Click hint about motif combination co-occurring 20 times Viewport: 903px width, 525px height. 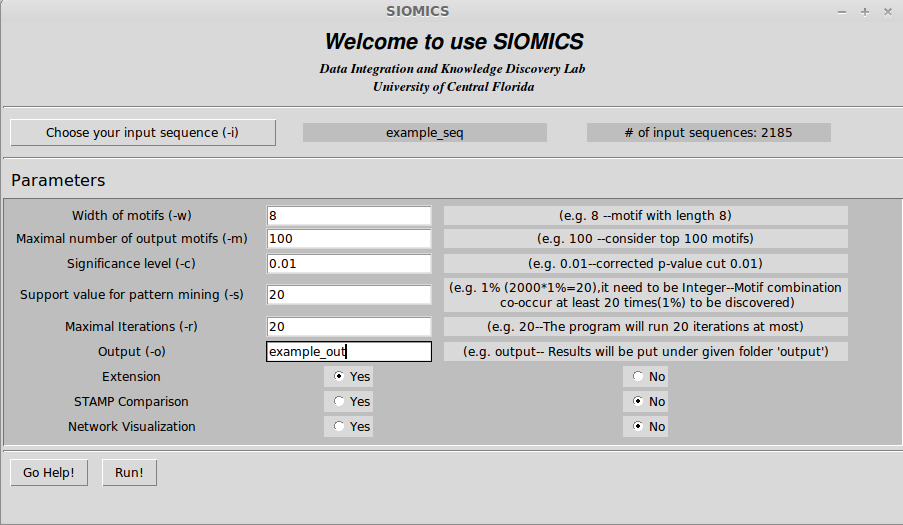pos(646,295)
